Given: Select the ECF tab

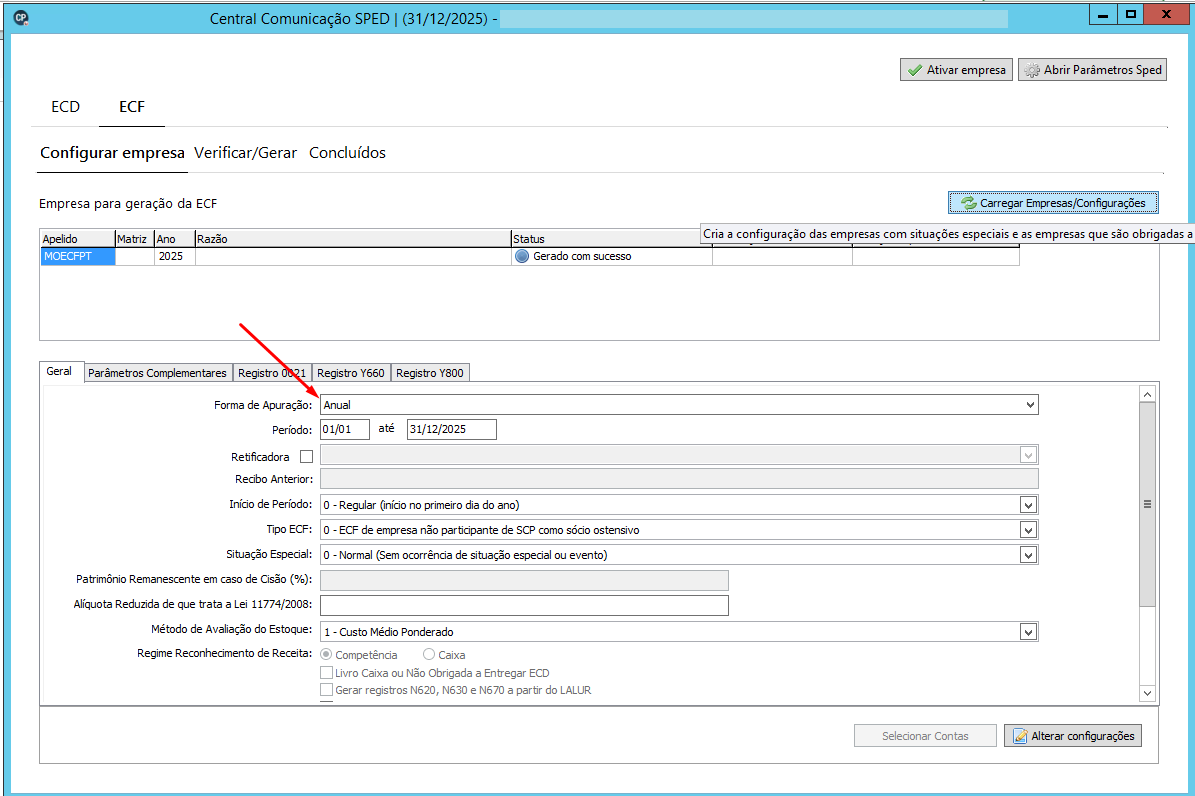Looking at the screenshot, I should click(132, 107).
